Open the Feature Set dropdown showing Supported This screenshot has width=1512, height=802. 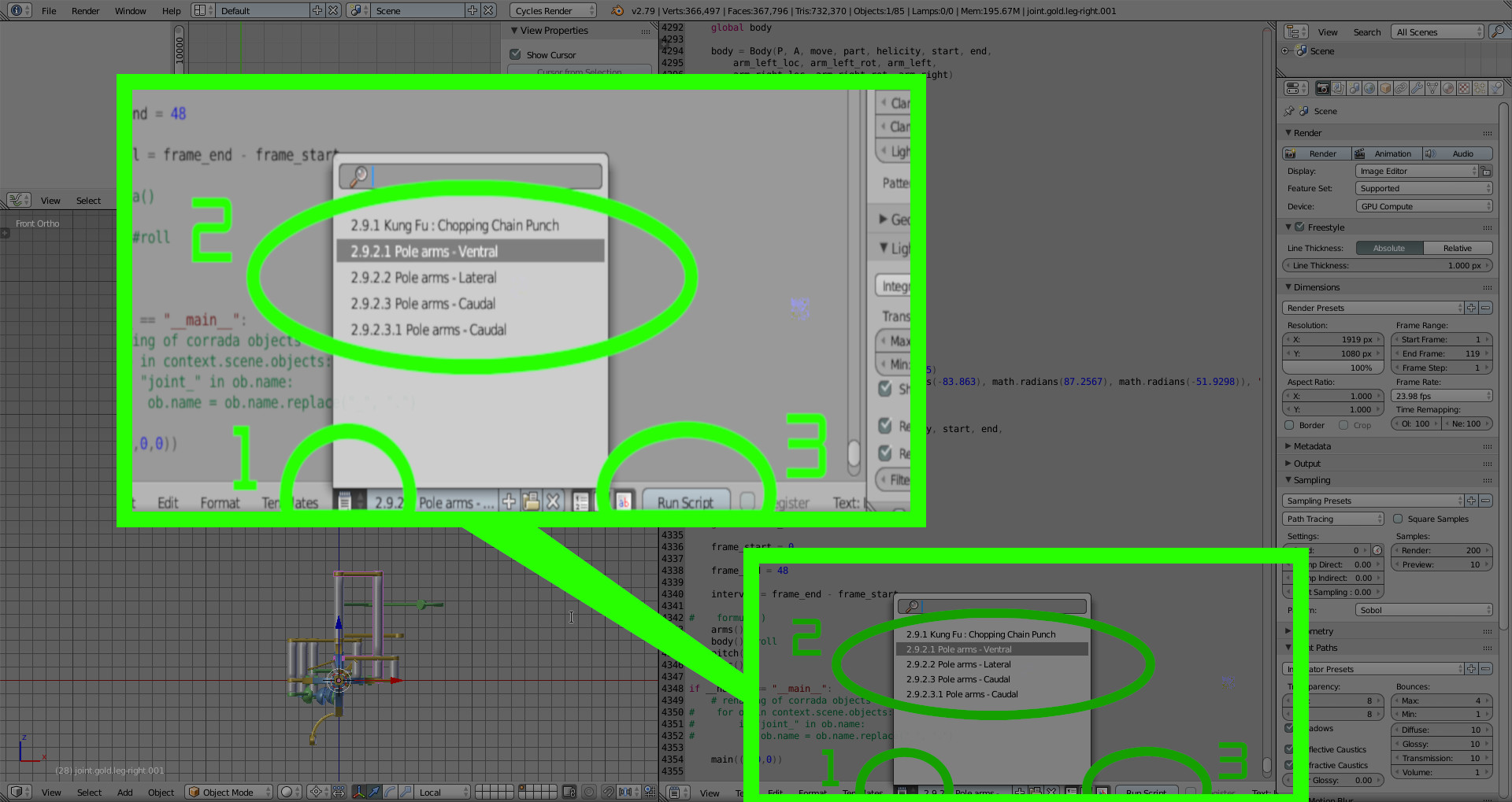[1423, 188]
